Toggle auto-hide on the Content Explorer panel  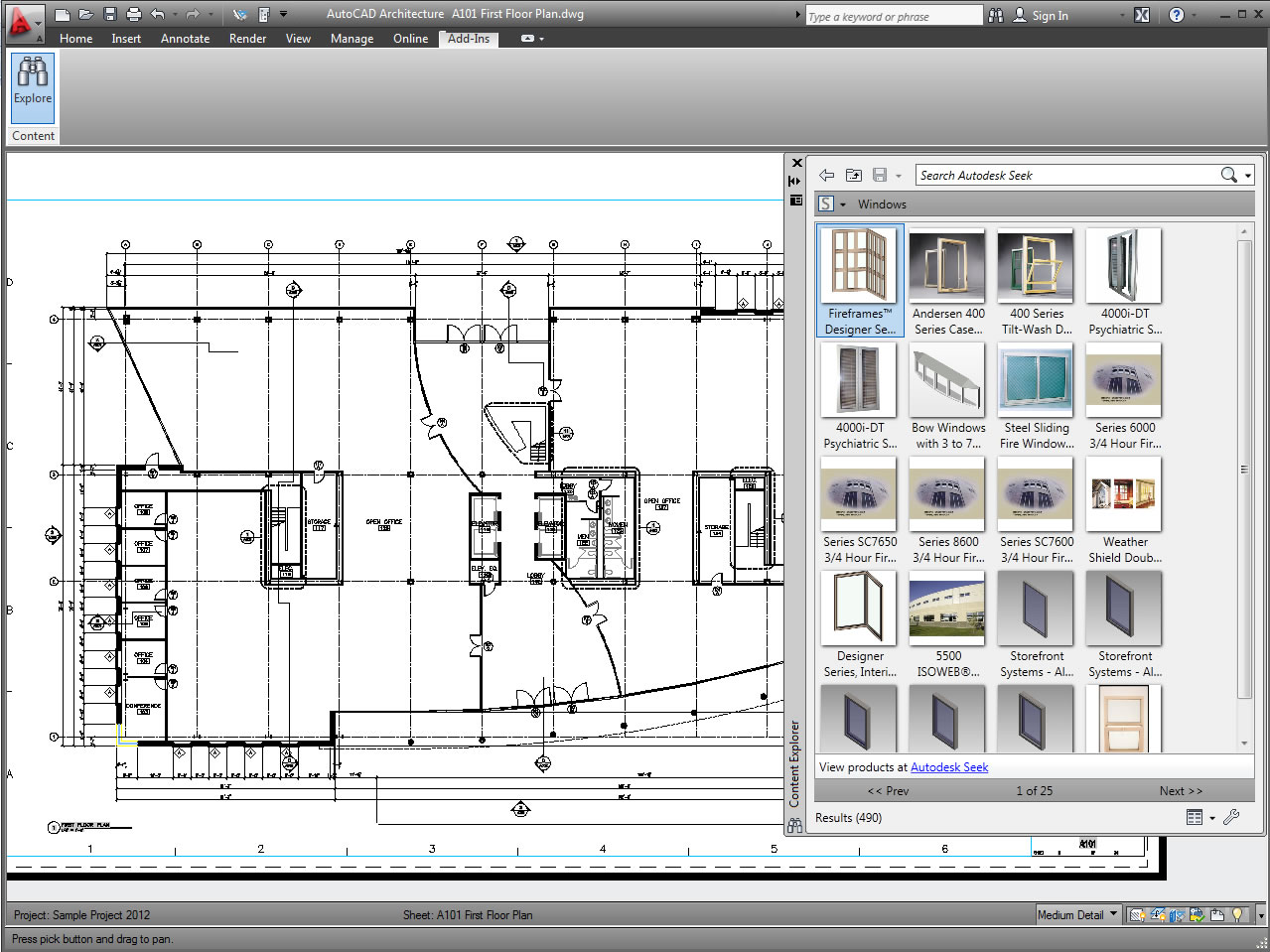(x=793, y=181)
